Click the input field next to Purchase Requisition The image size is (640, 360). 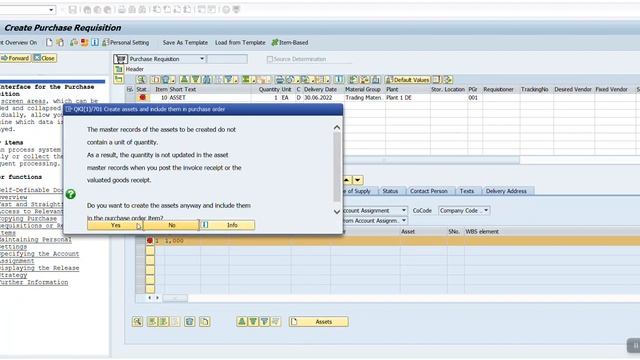click(x=227, y=59)
